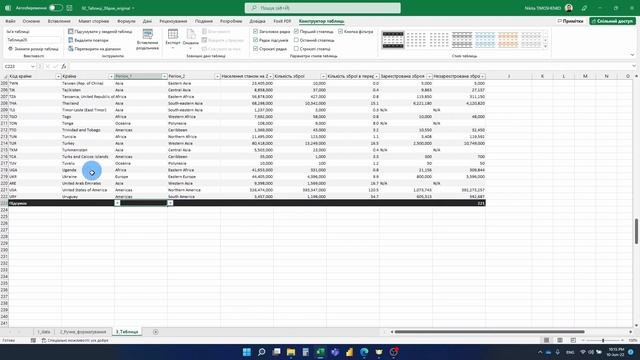The width and height of the screenshot is (640, 360).
Task: Click the Excel app icon in title bar
Action: click(8, 8)
